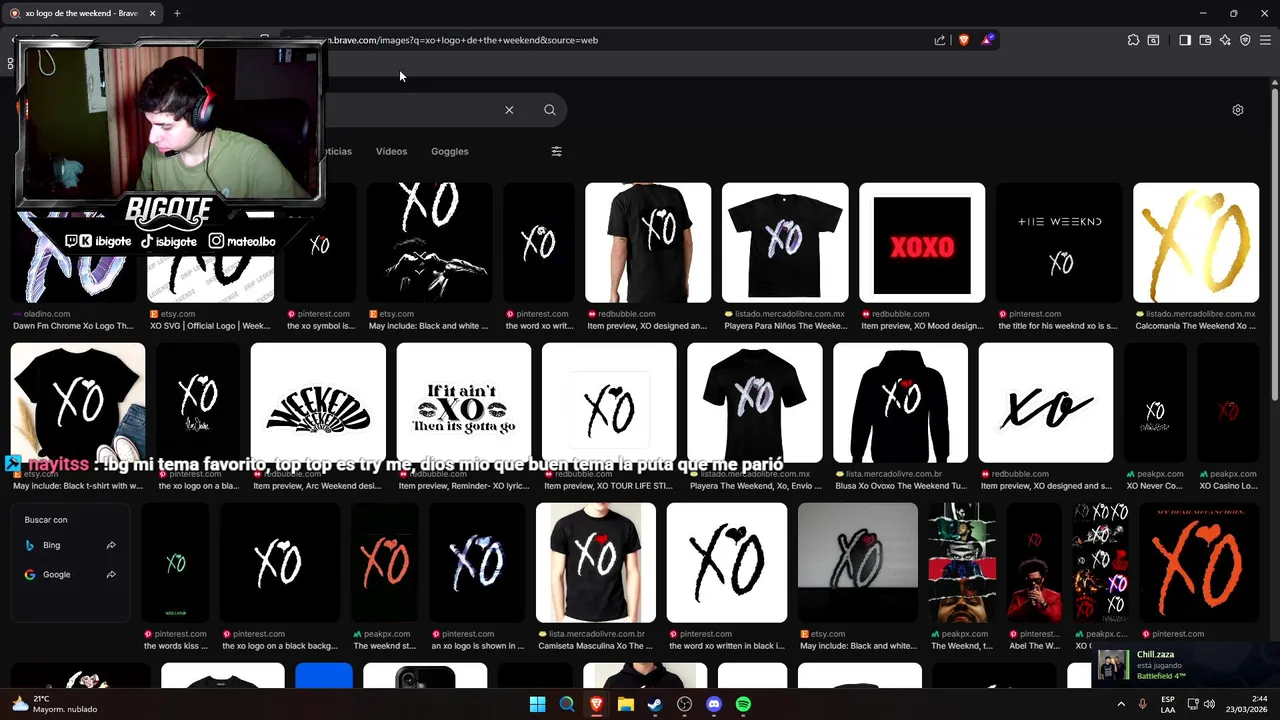Click 'Camiseta Masculina Xo The...' caption

point(595,646)
